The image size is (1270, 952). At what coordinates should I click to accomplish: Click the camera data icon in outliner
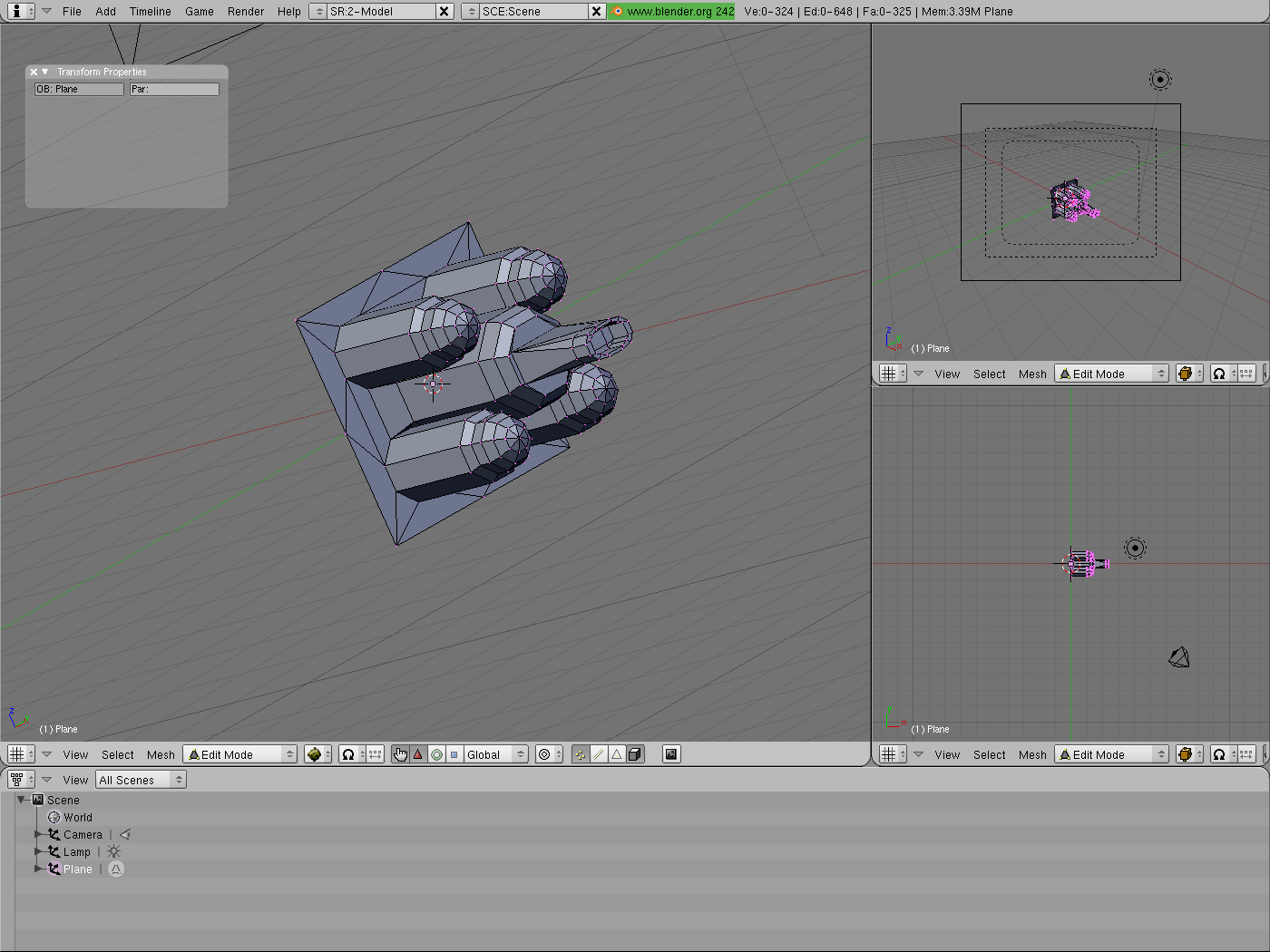pyautogui.click(x=125, y=834)
